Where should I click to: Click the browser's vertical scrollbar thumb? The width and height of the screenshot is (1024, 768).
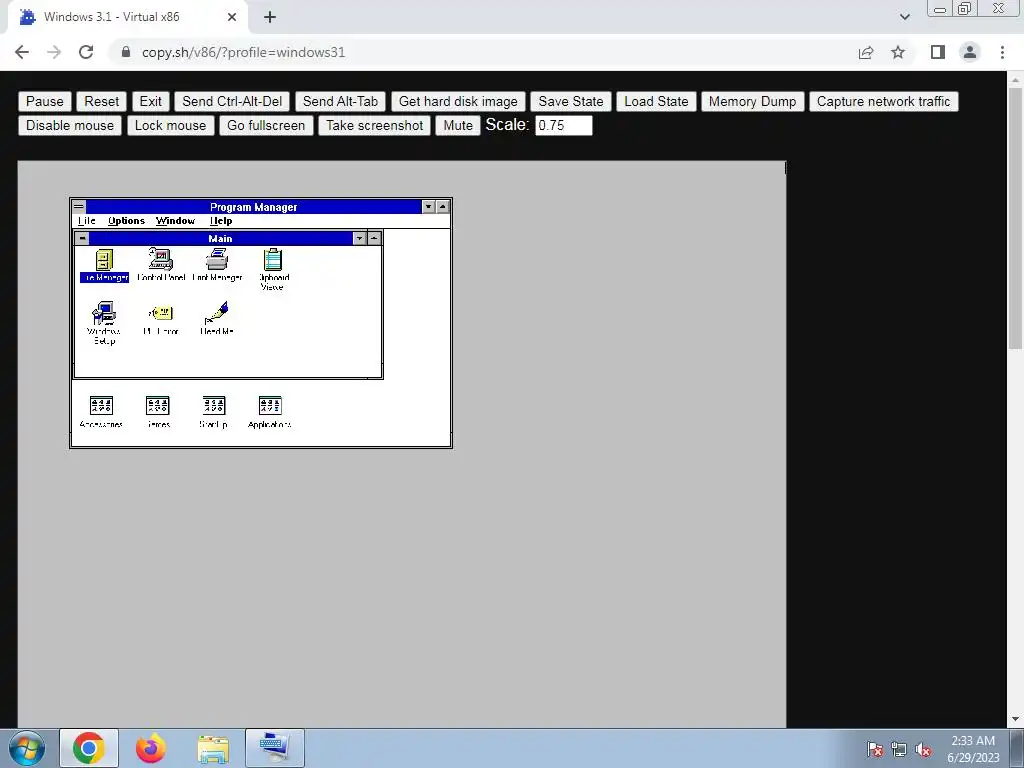tap(1015, 219)
